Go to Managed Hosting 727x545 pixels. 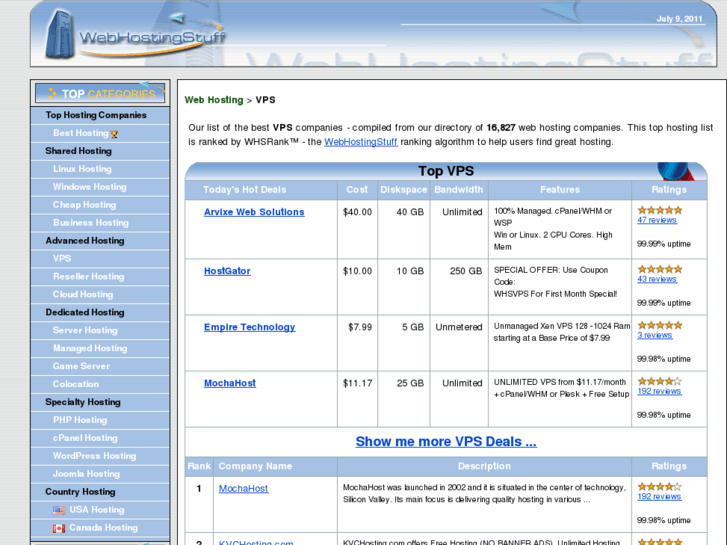coord(90,348)
